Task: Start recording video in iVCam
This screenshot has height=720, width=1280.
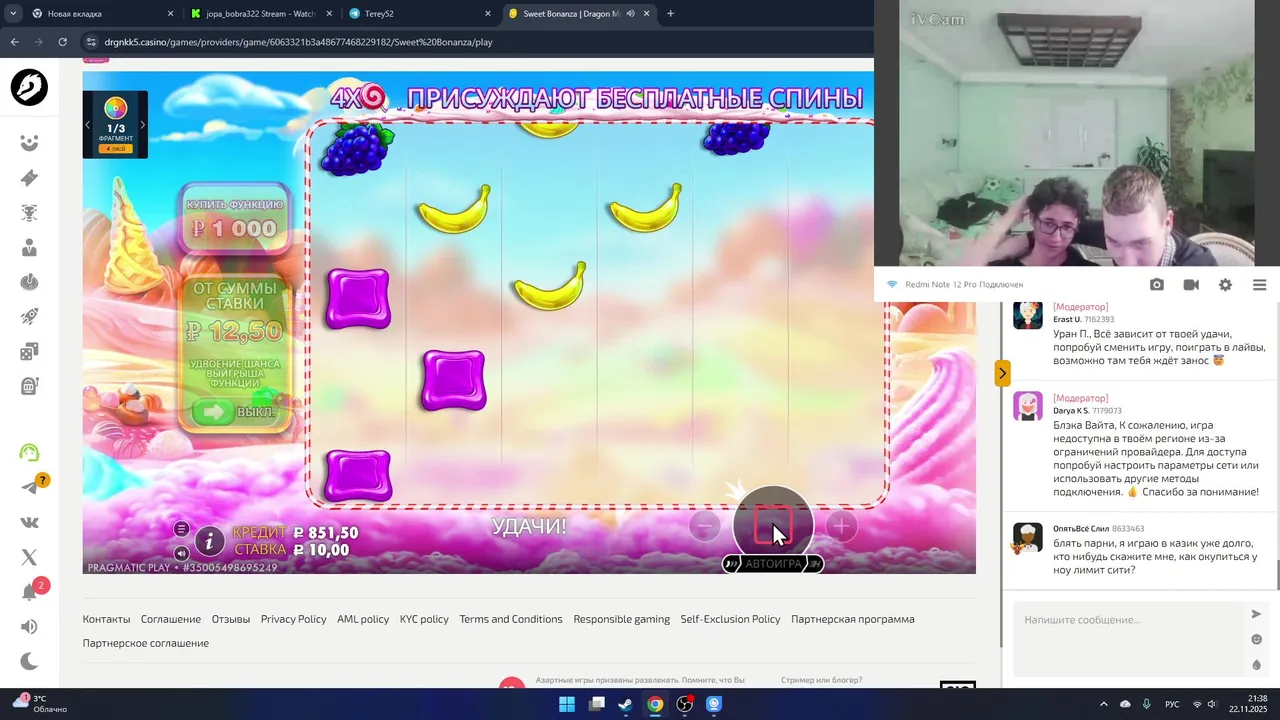Action: click(x=1191, y=285)
